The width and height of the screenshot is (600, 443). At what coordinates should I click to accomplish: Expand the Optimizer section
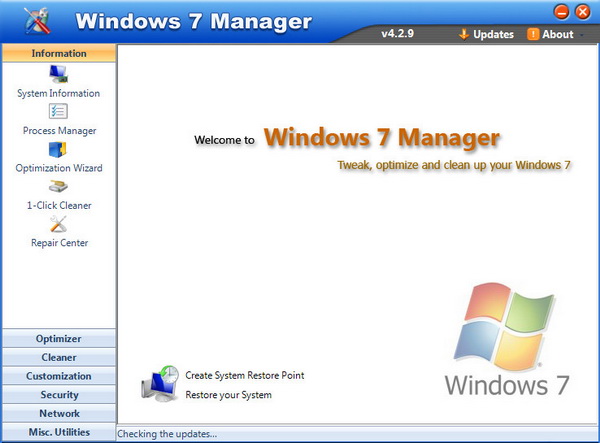[58, 339]
